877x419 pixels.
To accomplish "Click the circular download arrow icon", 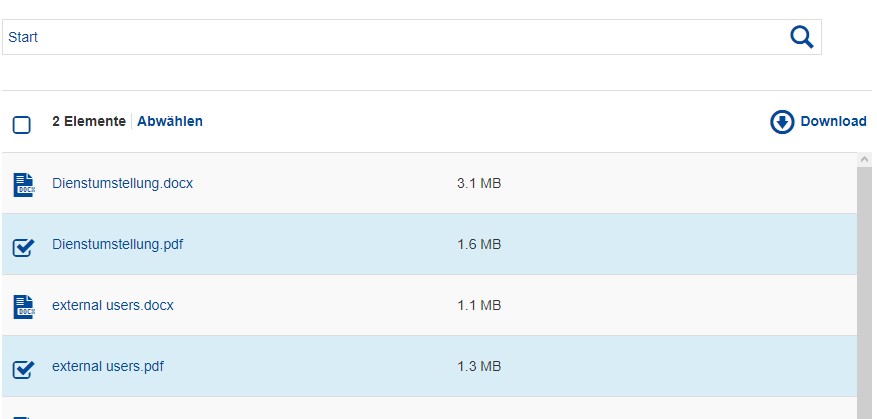I will 782,122.
